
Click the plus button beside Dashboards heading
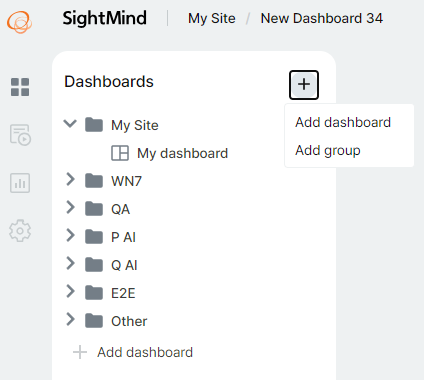tap(304, 85)
